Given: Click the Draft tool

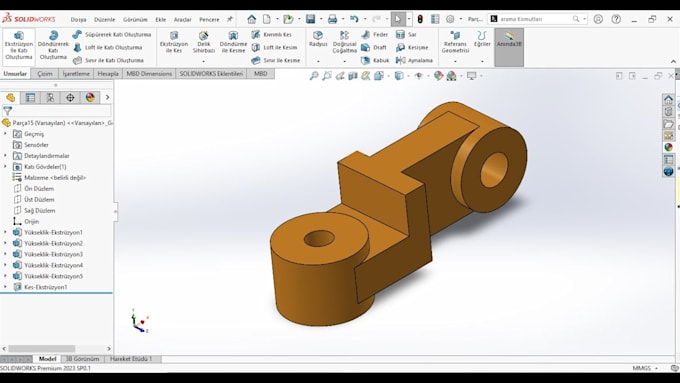Looking at the screenshot, I should (374, 47).
